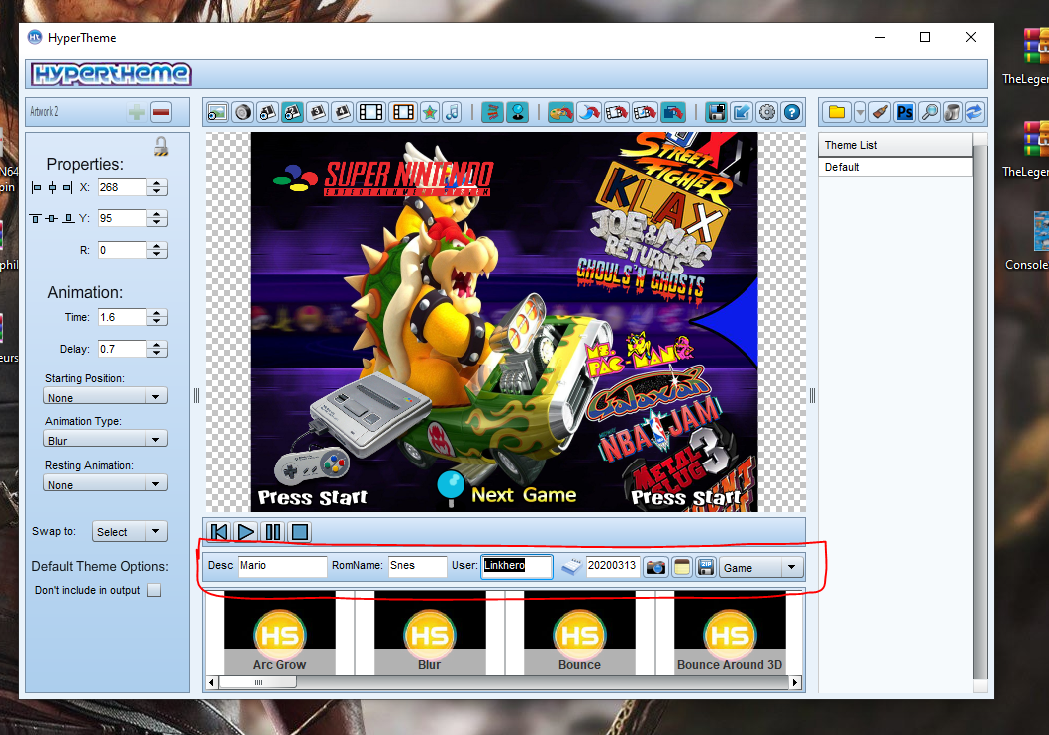Expand the dropdown arrow beside the folder icon

860,112
